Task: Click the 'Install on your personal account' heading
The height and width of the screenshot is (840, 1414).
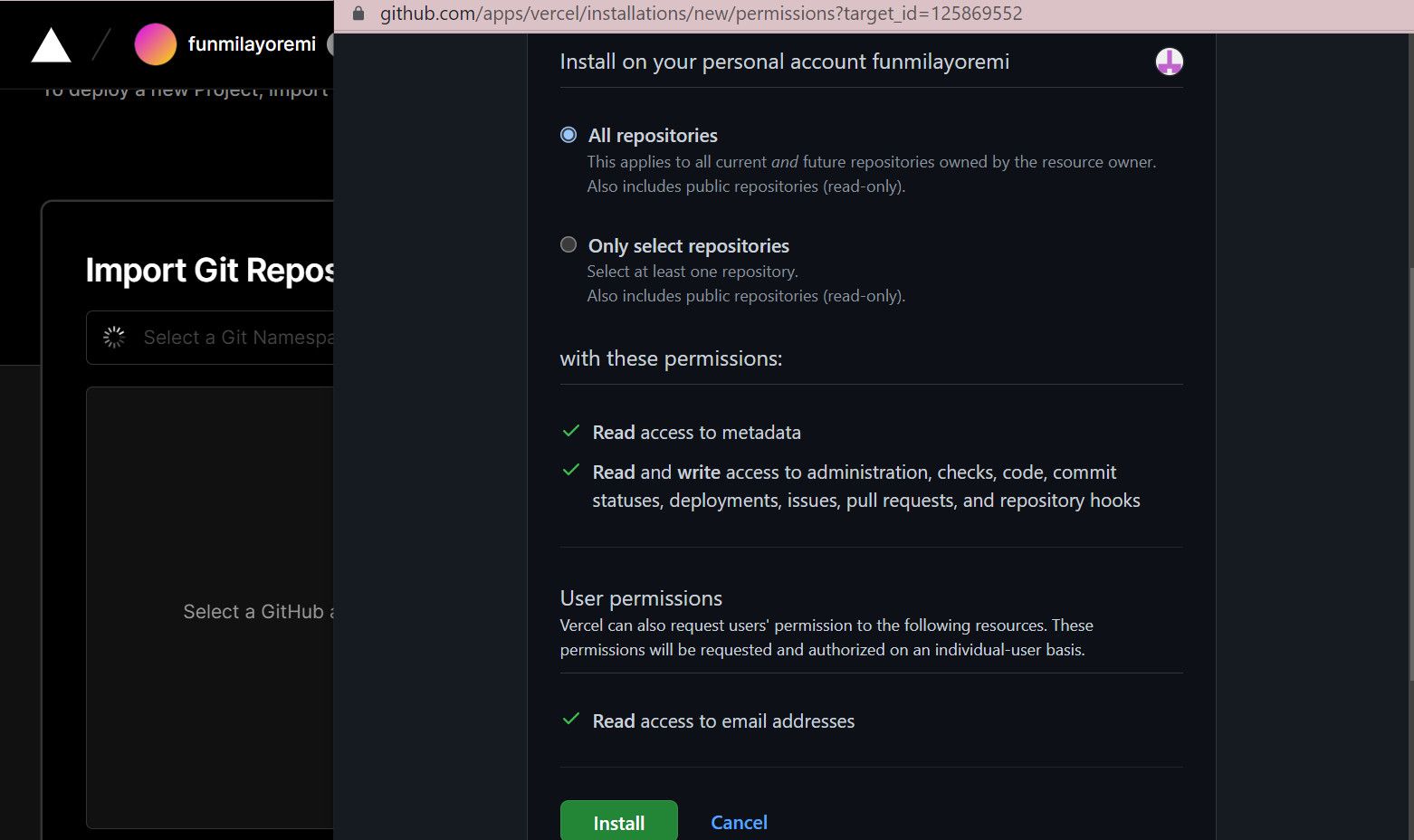Action: tap(784, 61)
